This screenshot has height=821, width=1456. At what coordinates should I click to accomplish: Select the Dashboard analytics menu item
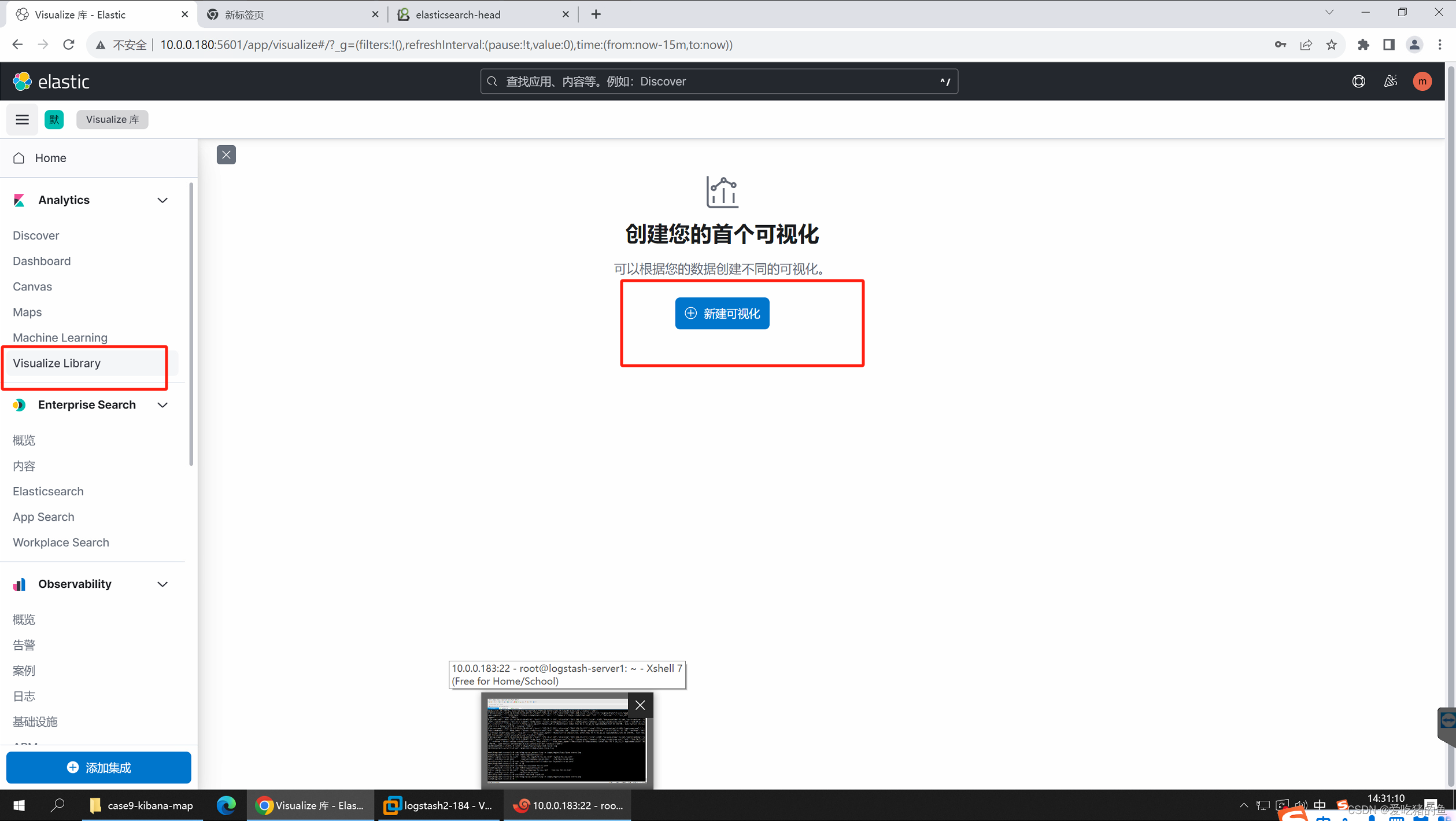pyautogui.click(x=41, y=261)
